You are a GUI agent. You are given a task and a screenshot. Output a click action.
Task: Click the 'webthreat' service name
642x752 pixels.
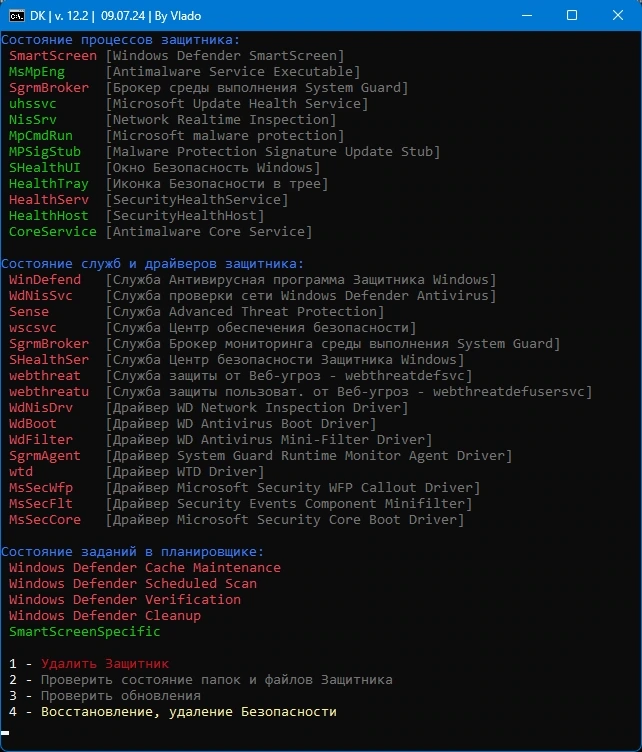coord(45,376)
